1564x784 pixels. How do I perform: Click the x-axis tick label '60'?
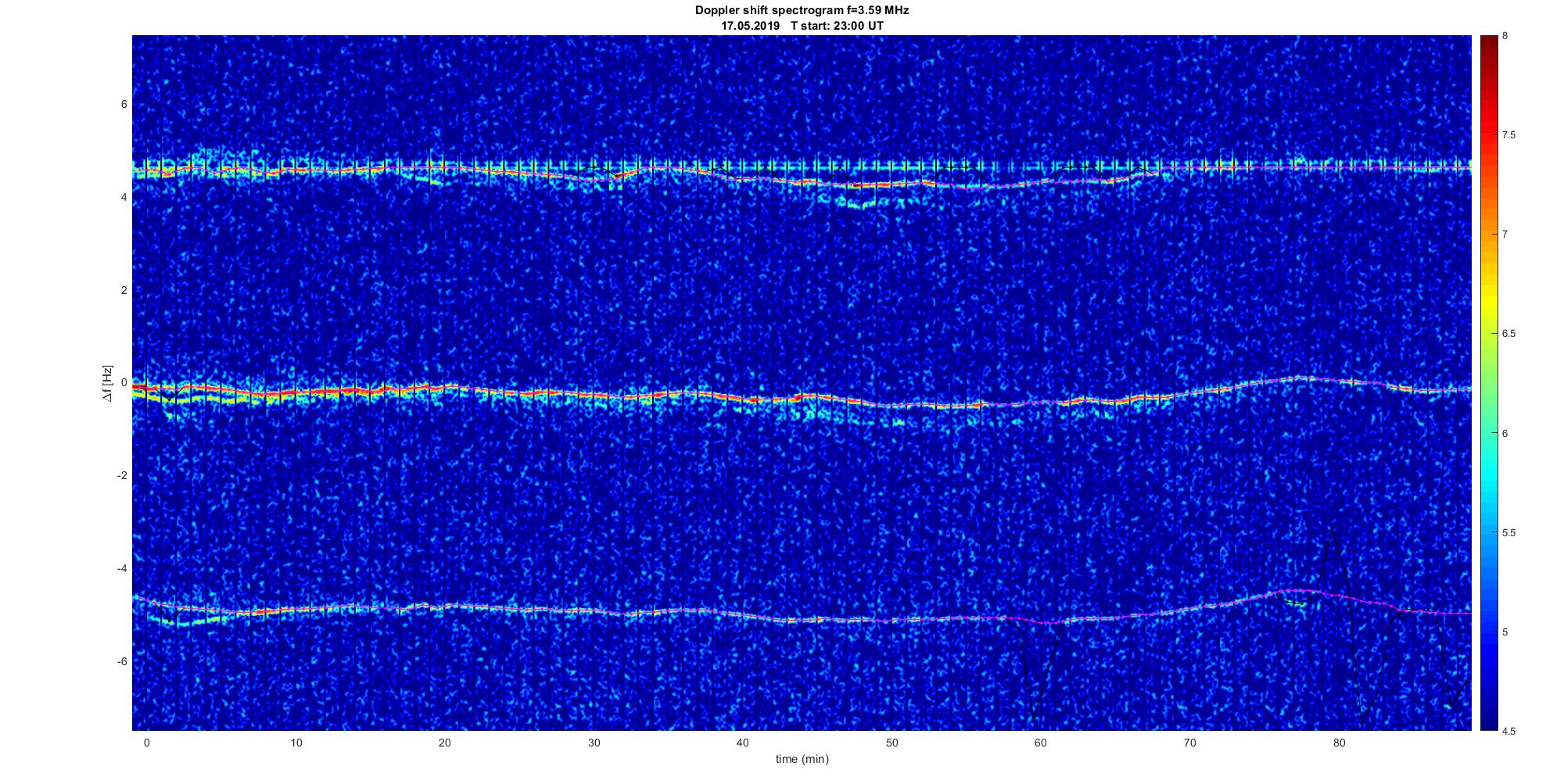click(1041, 743)
